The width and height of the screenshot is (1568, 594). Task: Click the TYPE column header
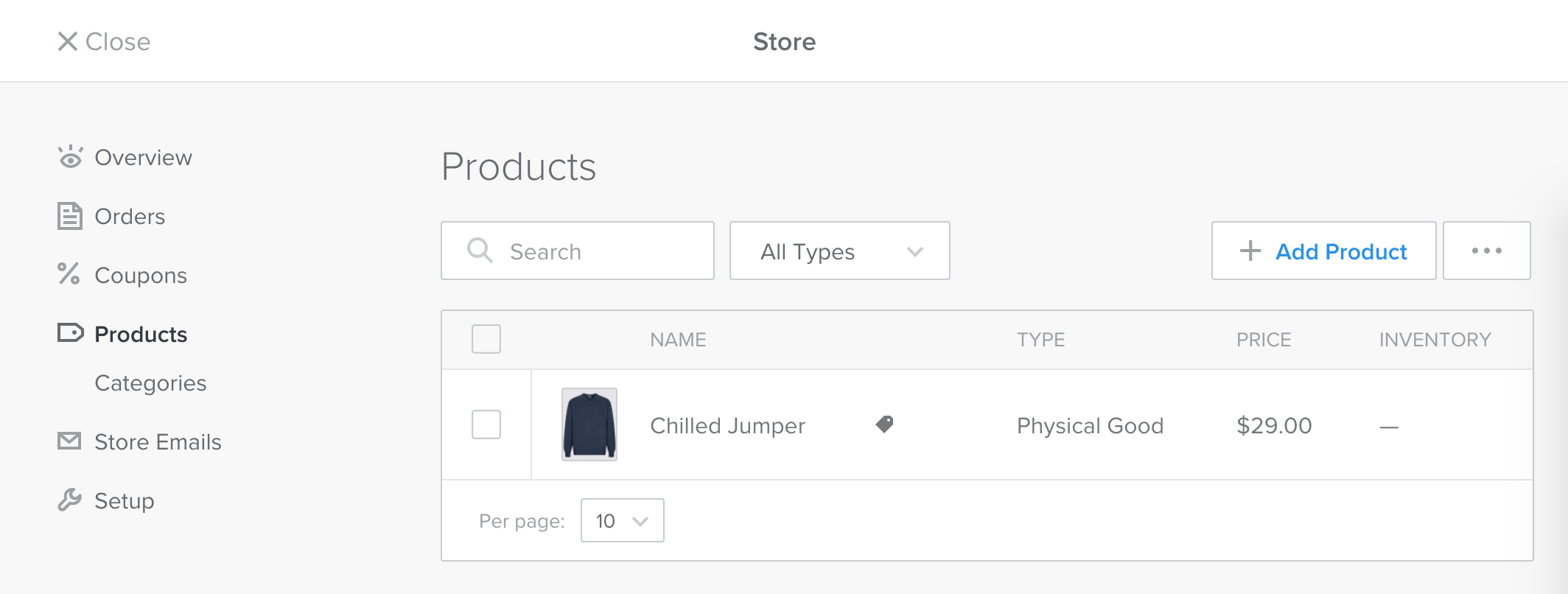[1040, 340]
